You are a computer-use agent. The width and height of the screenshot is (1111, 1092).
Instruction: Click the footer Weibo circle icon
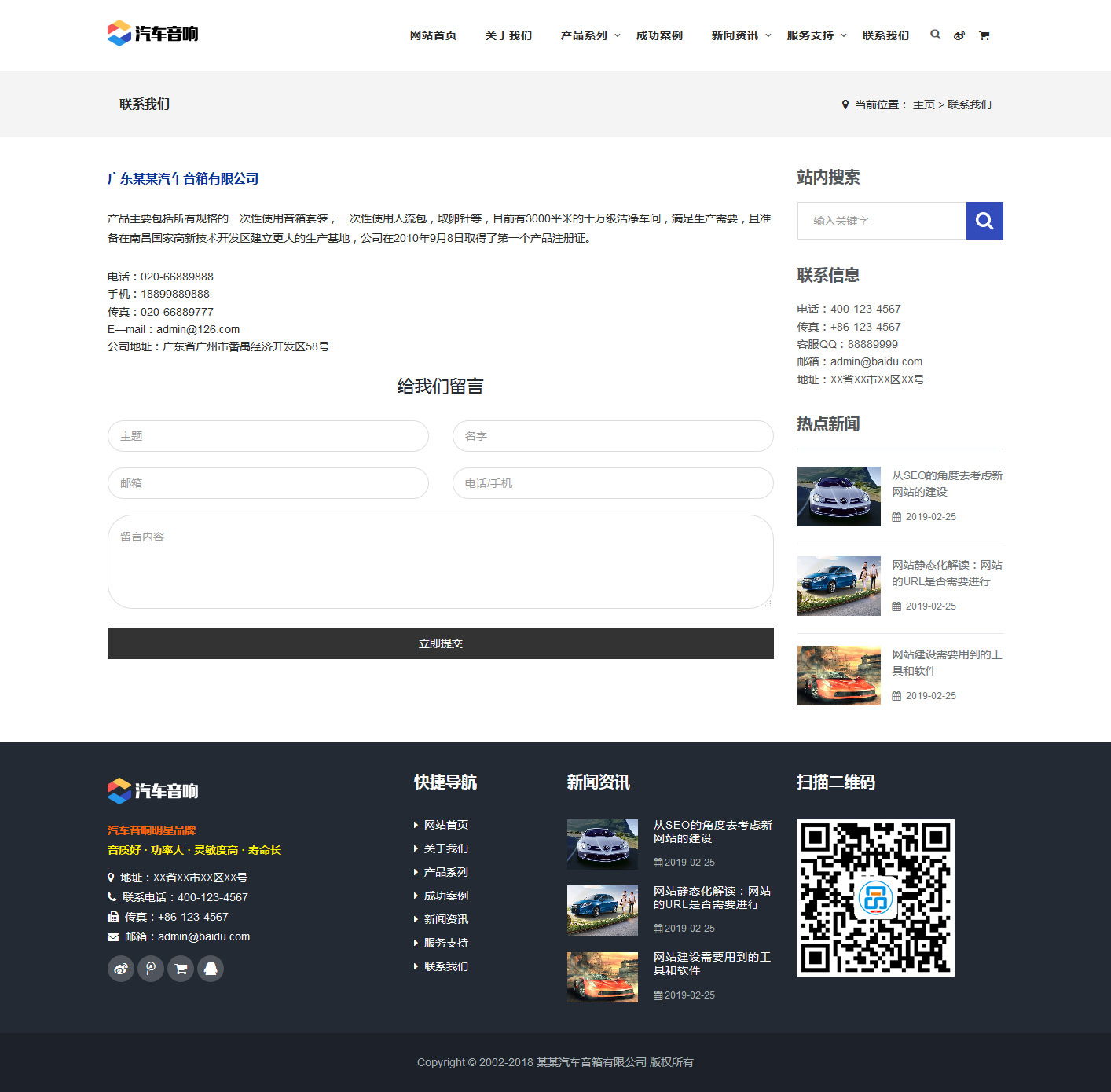click(x=120, y=969)
